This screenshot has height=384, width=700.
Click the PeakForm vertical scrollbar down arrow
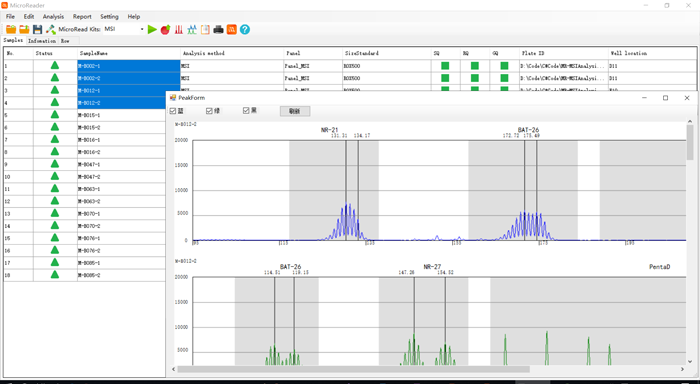(x=690, y=361)
